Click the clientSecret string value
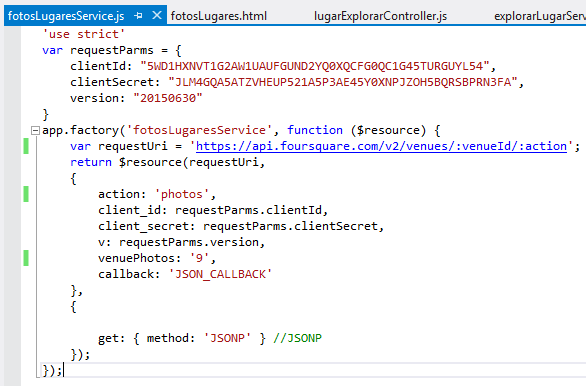 343,82
